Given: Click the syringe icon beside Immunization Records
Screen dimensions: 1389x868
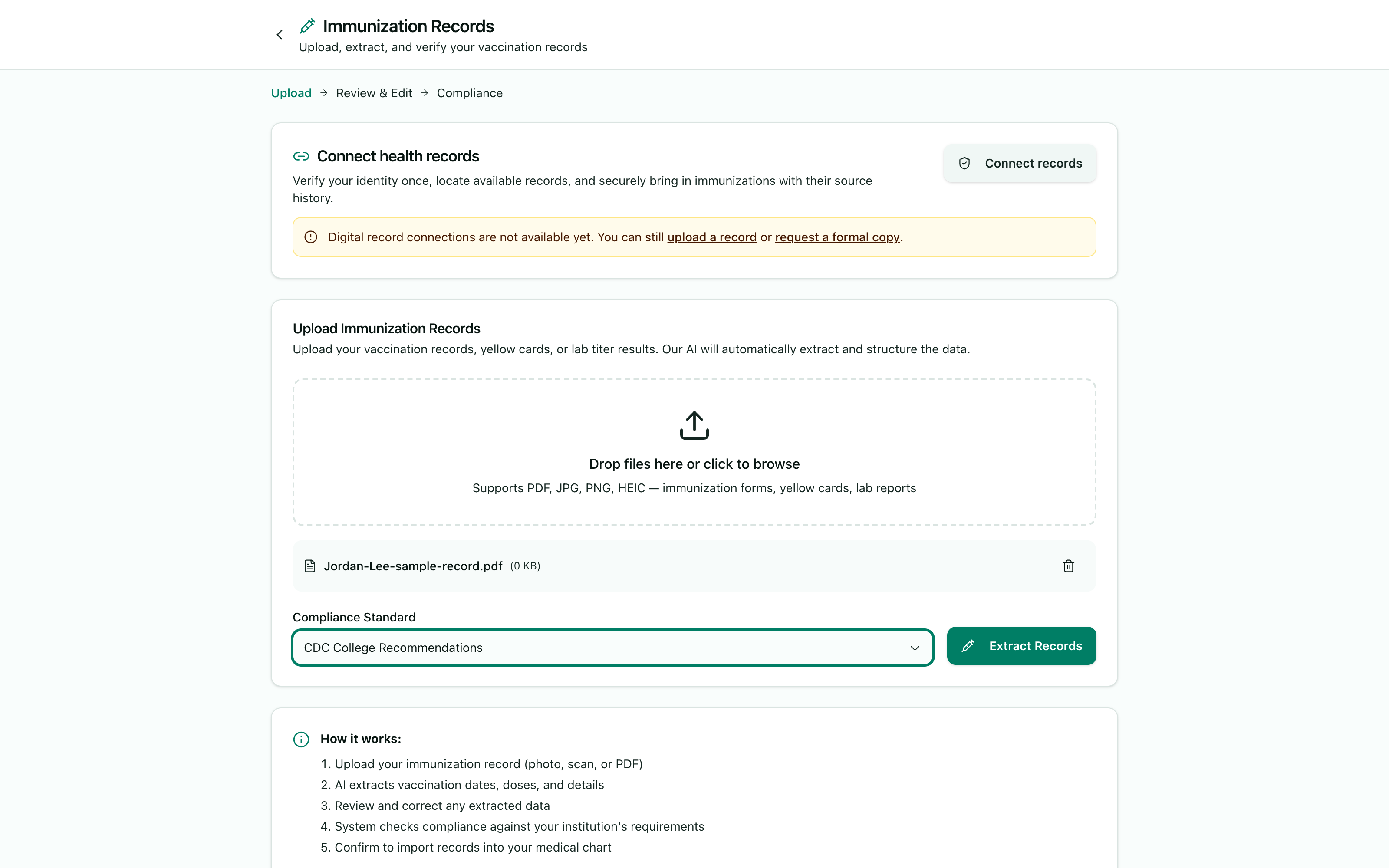Looking at the screenshot, I should [307, 26].
